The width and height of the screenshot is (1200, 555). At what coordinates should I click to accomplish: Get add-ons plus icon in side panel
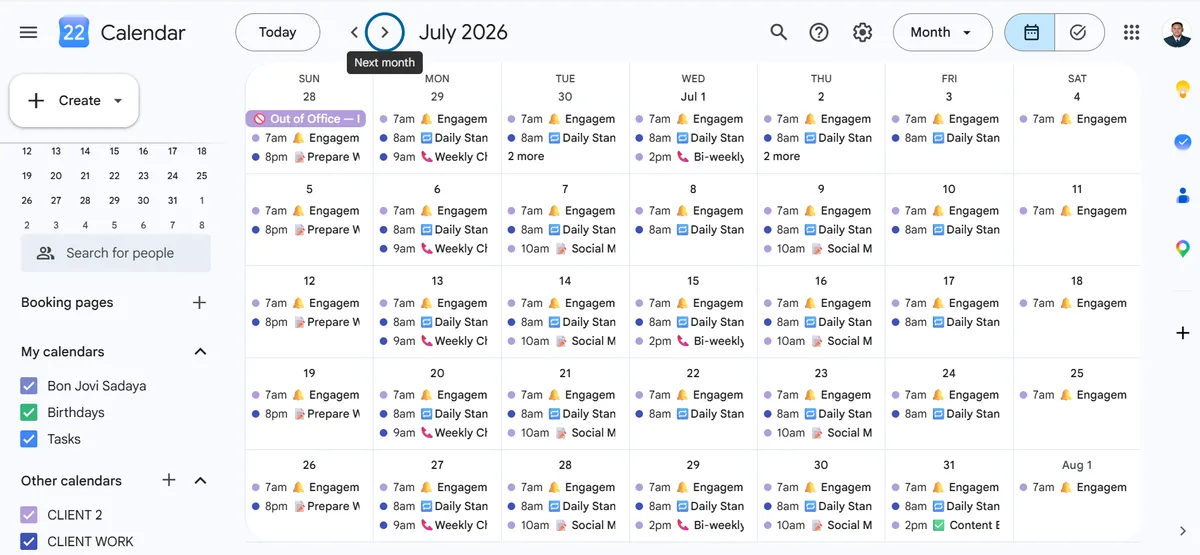tap(1182, 333)
